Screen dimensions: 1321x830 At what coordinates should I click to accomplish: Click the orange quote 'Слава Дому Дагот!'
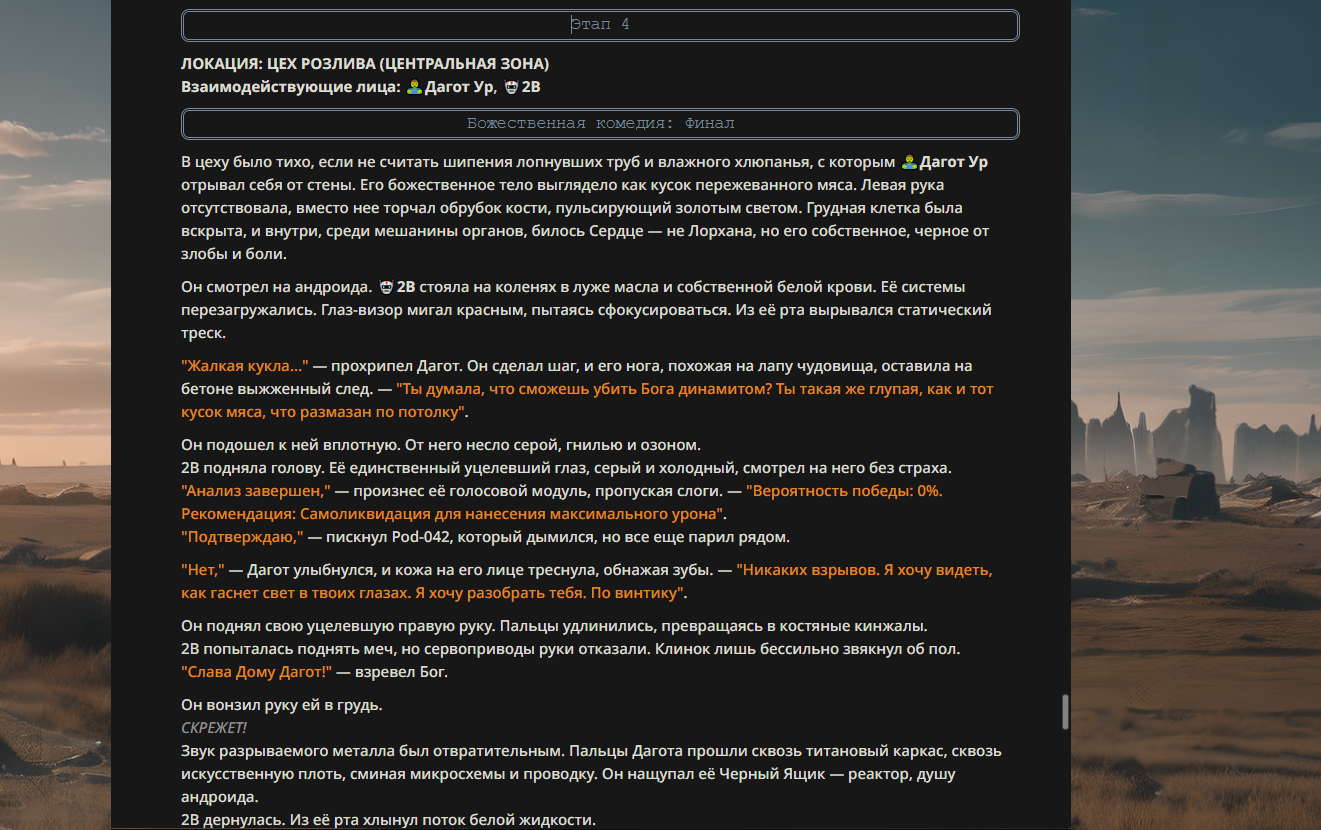[256, 672]
